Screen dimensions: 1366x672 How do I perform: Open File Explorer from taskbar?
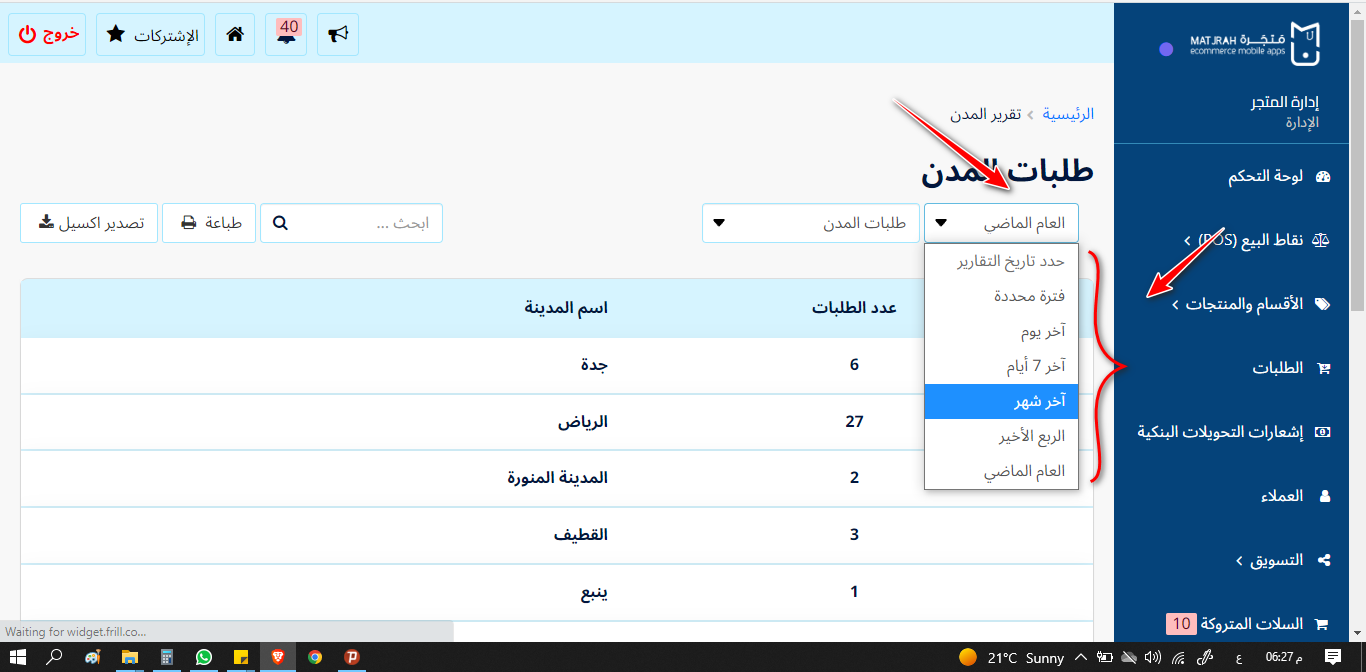(x=129, y=657)
